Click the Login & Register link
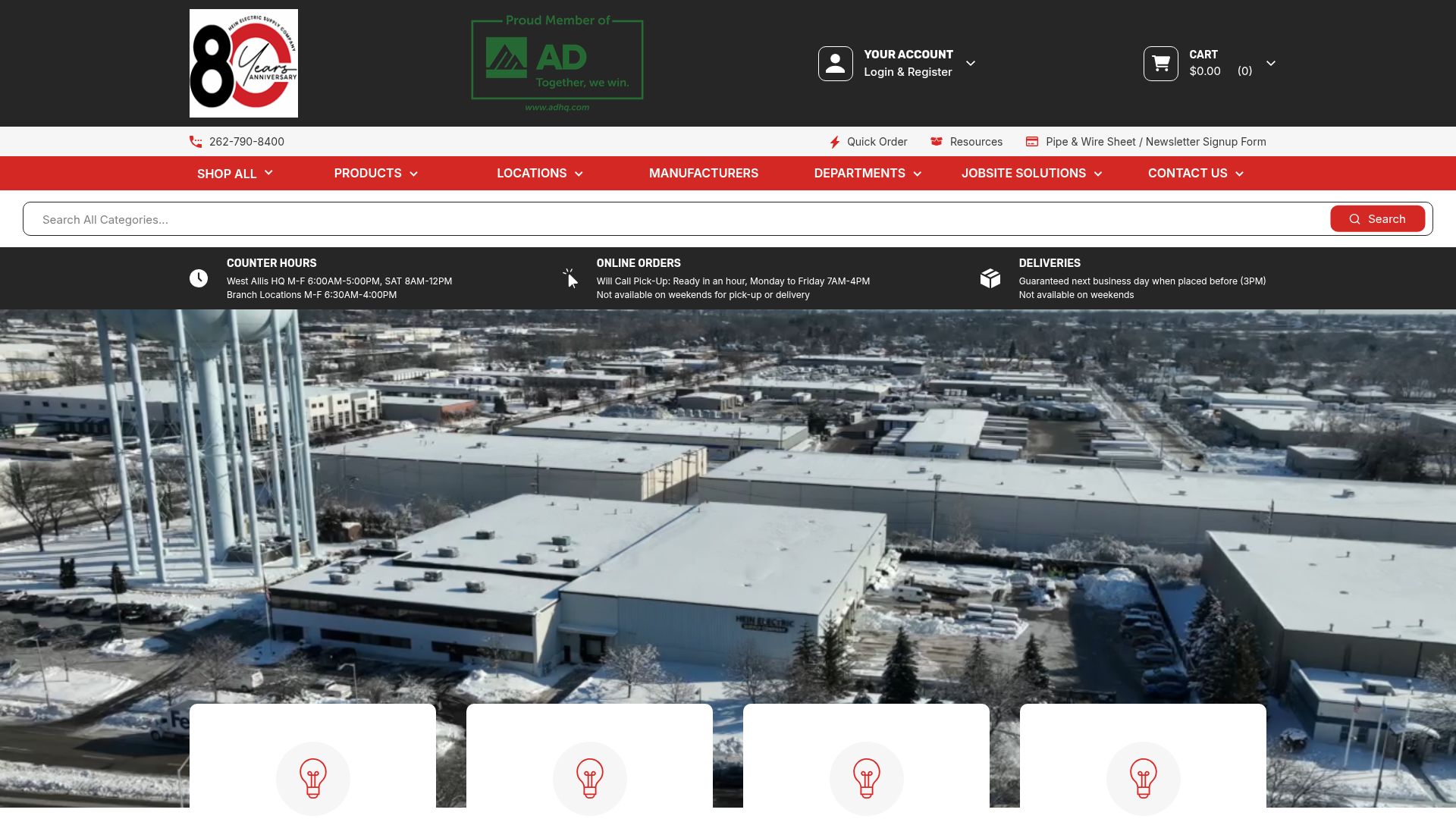Screen dimensions: 1456x819 click(908, 72)
